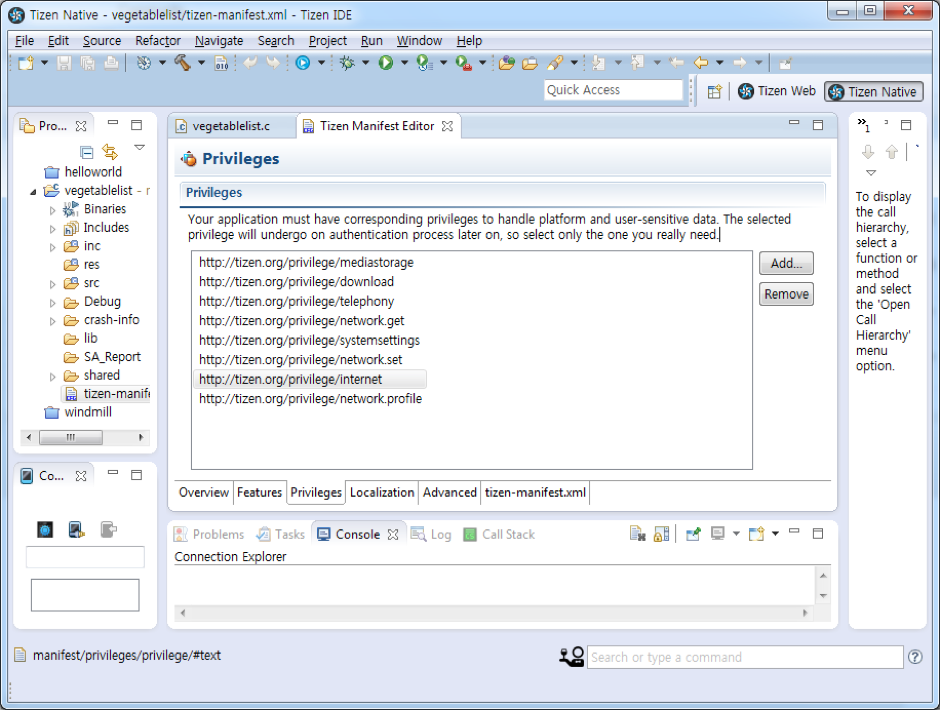The image size is (940, 710).
Task: Click the Emulator Manager icon in Connection Explorer
Action: (45, 530)
